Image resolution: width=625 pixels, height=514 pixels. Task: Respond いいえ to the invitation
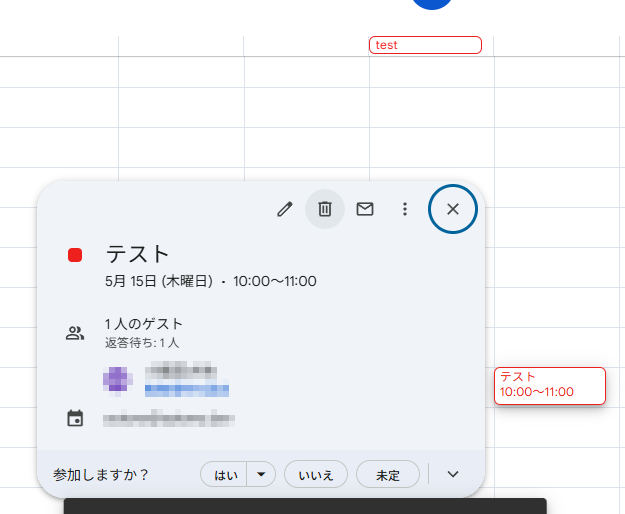pos(316,475)
